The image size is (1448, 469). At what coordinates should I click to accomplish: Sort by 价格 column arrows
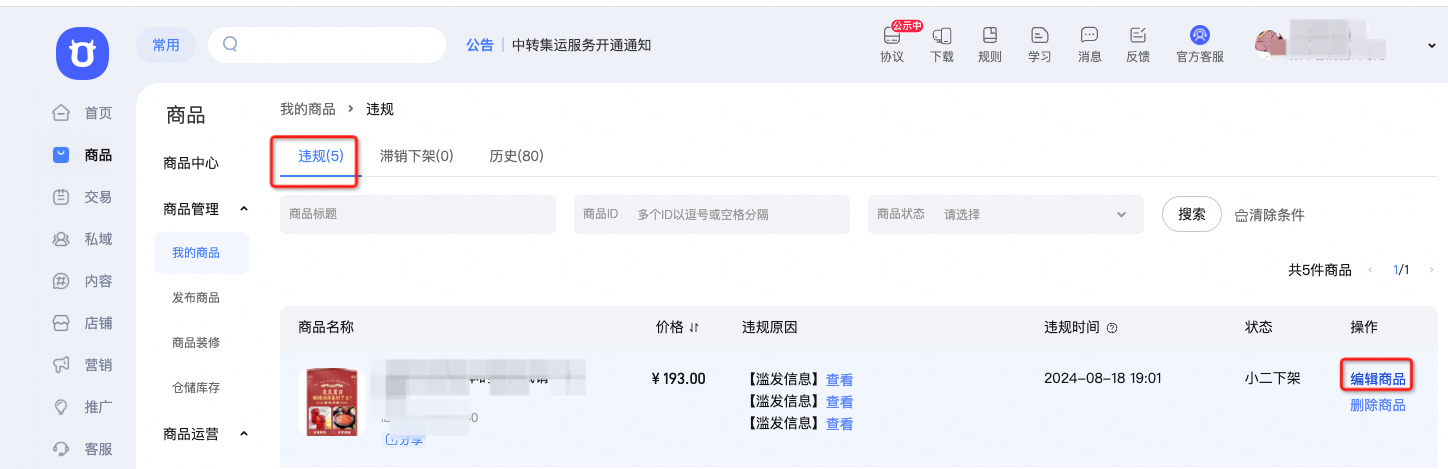click(694, 327)
